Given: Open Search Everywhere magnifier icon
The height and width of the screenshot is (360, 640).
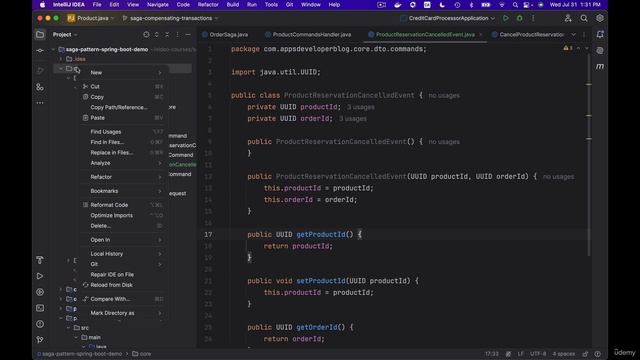Looking at the screenshot, I should 584,18.
